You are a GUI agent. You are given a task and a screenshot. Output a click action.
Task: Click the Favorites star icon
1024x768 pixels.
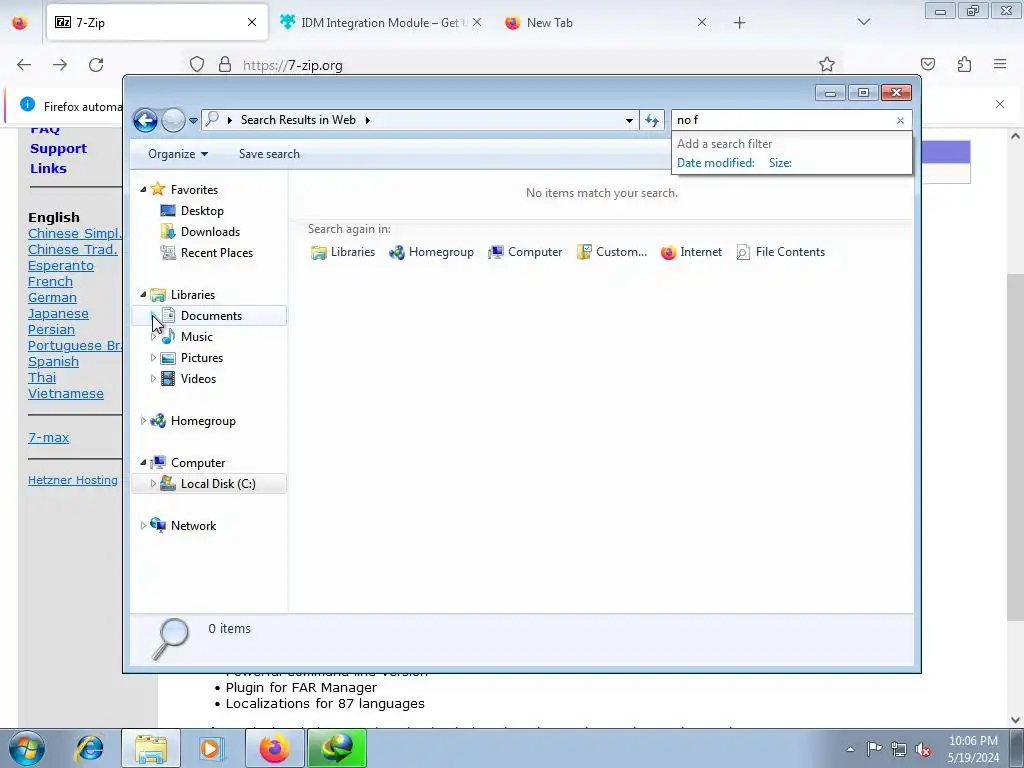tap(157, 189)
